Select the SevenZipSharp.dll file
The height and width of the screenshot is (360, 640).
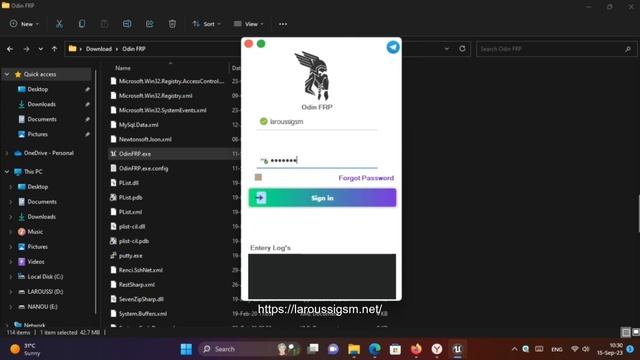click(141, 299)
